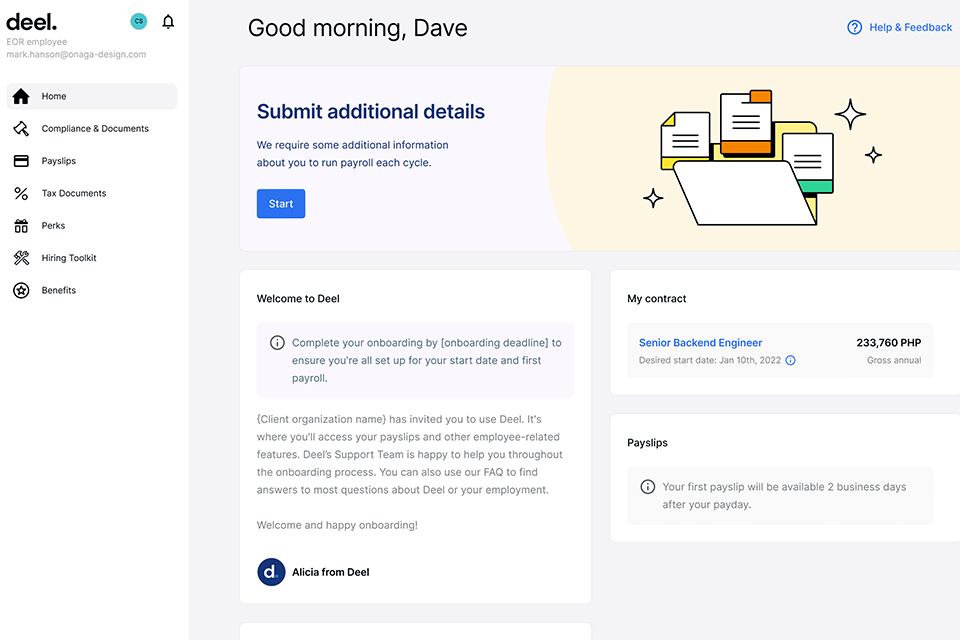Click the Compliance & Documents gavel icon
This screenshot has height=640, width=960.
pos(21,129)
